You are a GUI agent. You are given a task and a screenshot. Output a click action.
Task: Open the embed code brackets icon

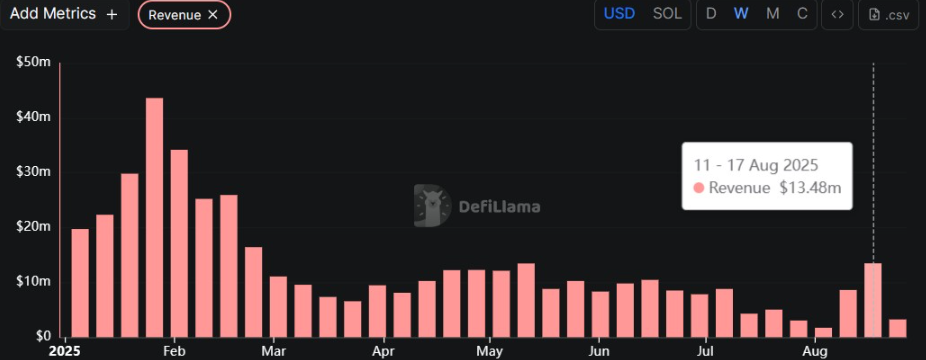pyautogui.click(x=837, y=14)
